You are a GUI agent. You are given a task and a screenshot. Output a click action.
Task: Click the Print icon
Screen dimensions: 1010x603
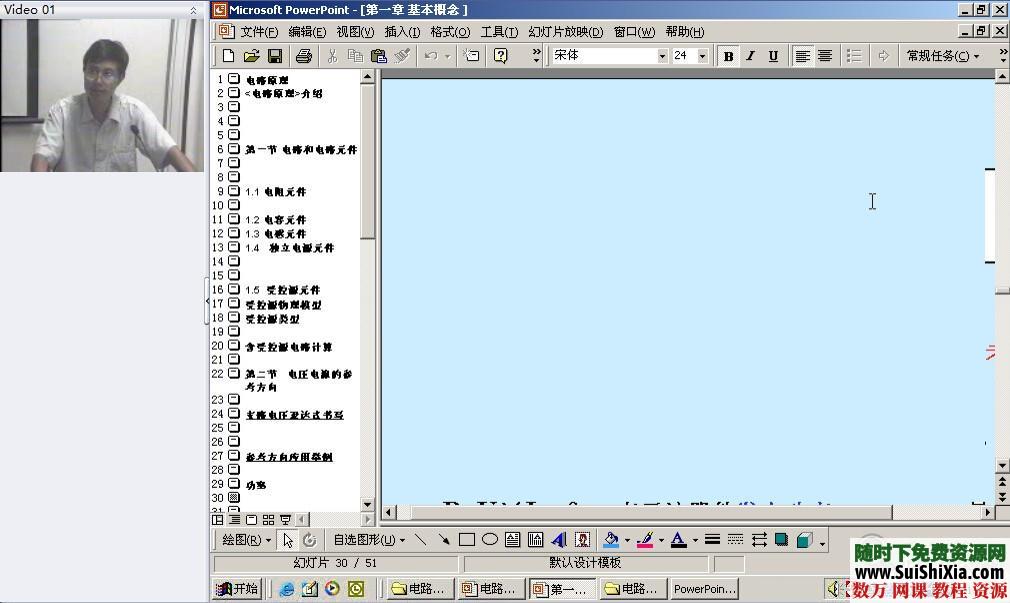304,56
